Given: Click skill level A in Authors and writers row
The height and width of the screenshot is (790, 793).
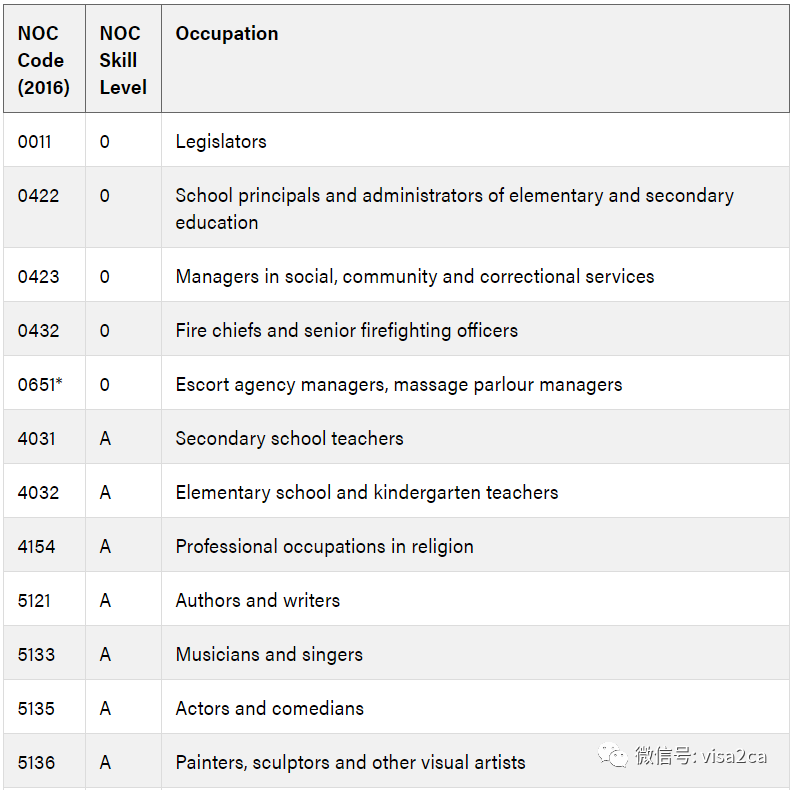Looking at the screenshot, I should pos(105,601).
